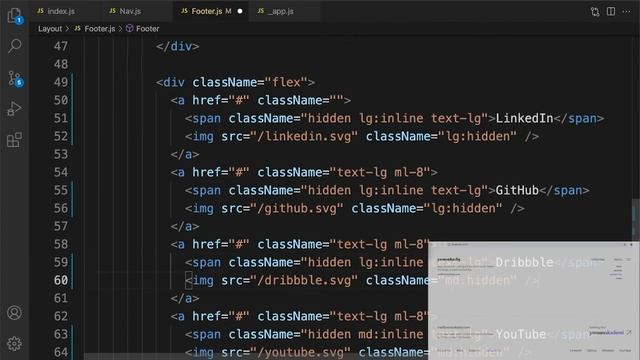
Task: Split the editor with the split icon
Action: tap(611, 11)
